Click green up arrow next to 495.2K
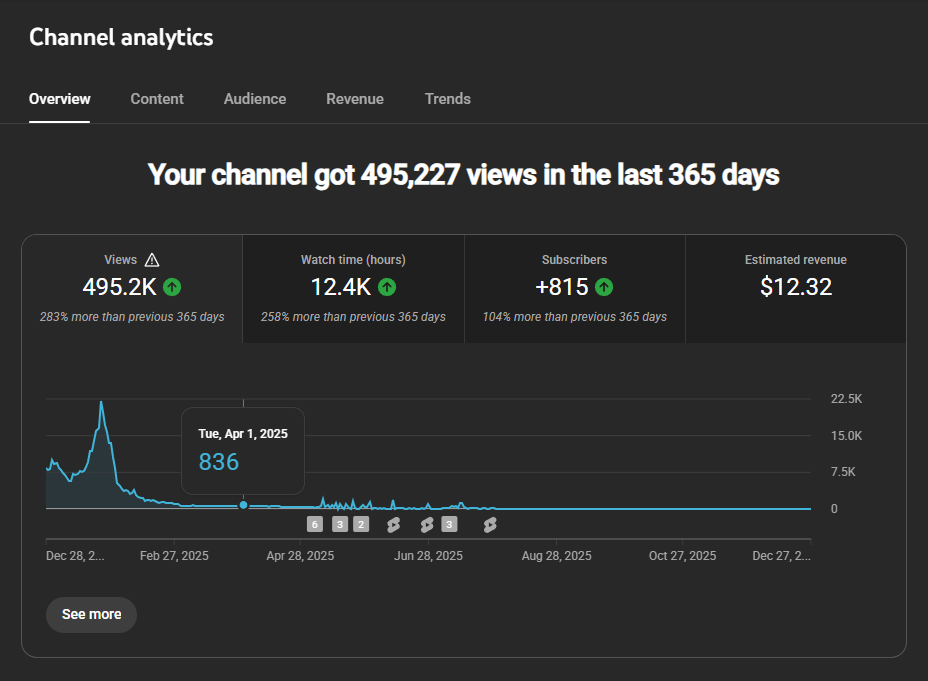The width and height of the screenshot is (928, 681). click(x=172, y=287)
